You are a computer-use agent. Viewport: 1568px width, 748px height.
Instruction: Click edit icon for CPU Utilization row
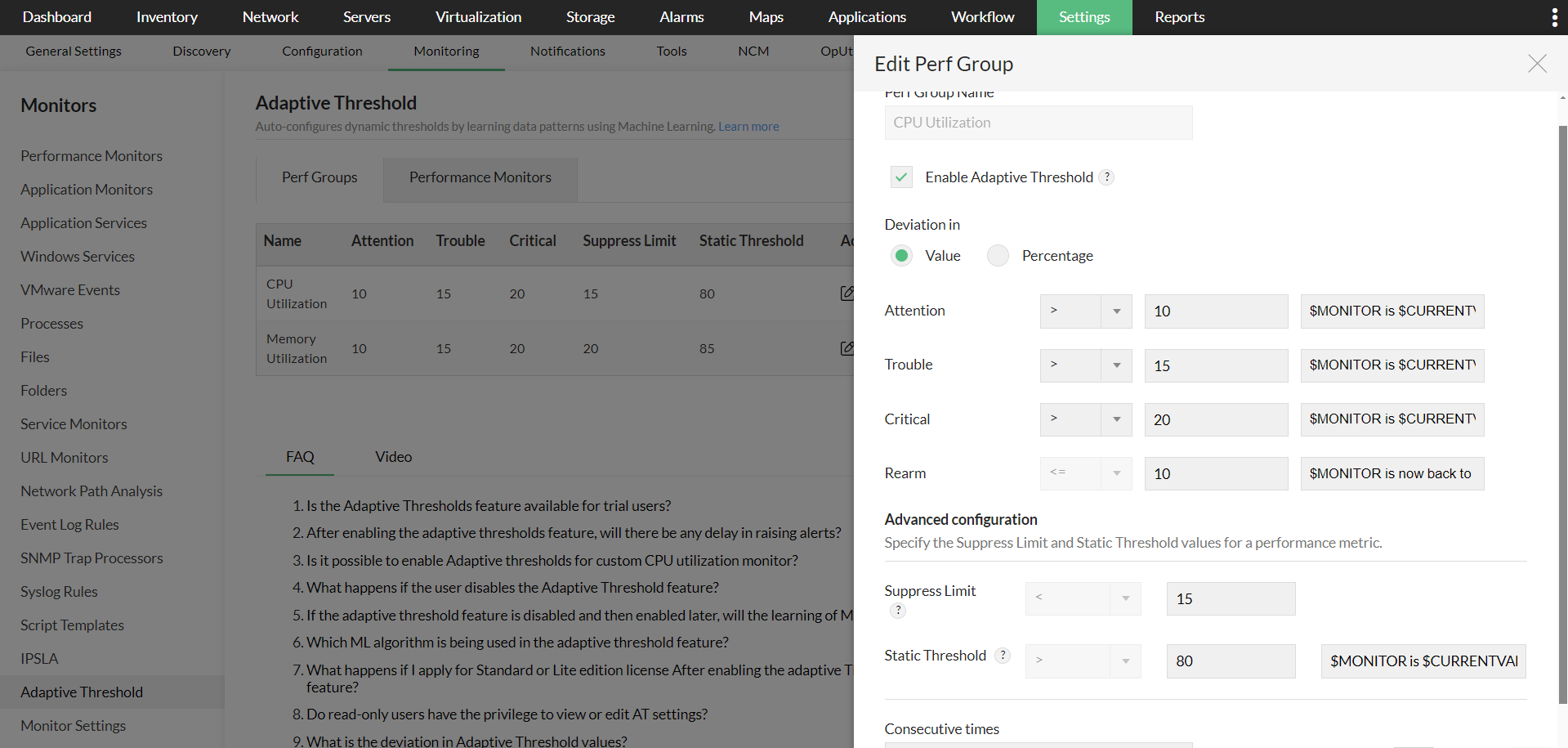847,293
